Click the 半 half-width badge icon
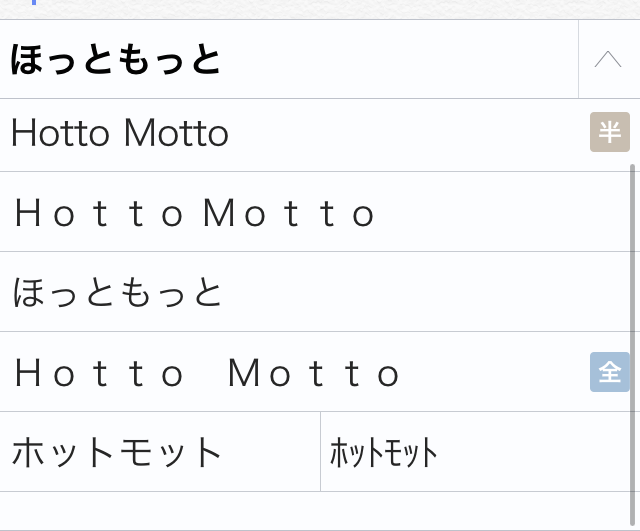Viewport: 640px width, 531px height. [610, 132]
